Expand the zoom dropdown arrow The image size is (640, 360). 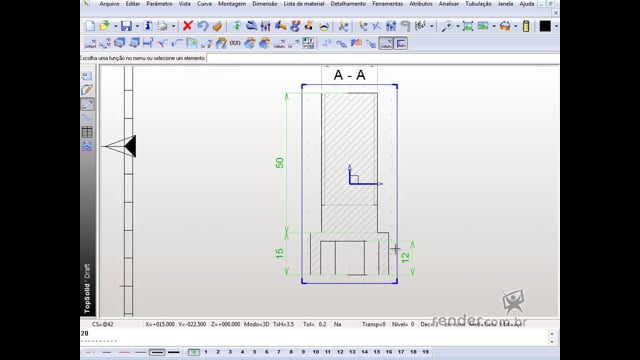coord(458,27)
